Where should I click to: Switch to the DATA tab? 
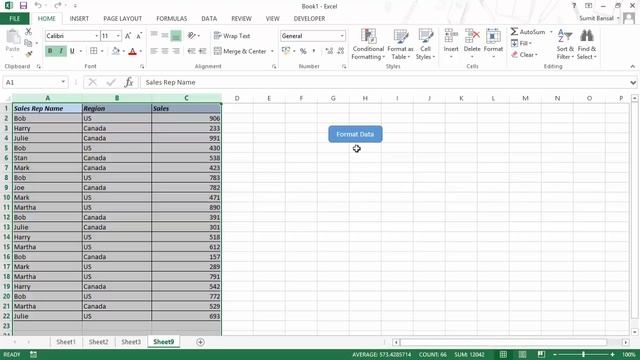point(209,18)
